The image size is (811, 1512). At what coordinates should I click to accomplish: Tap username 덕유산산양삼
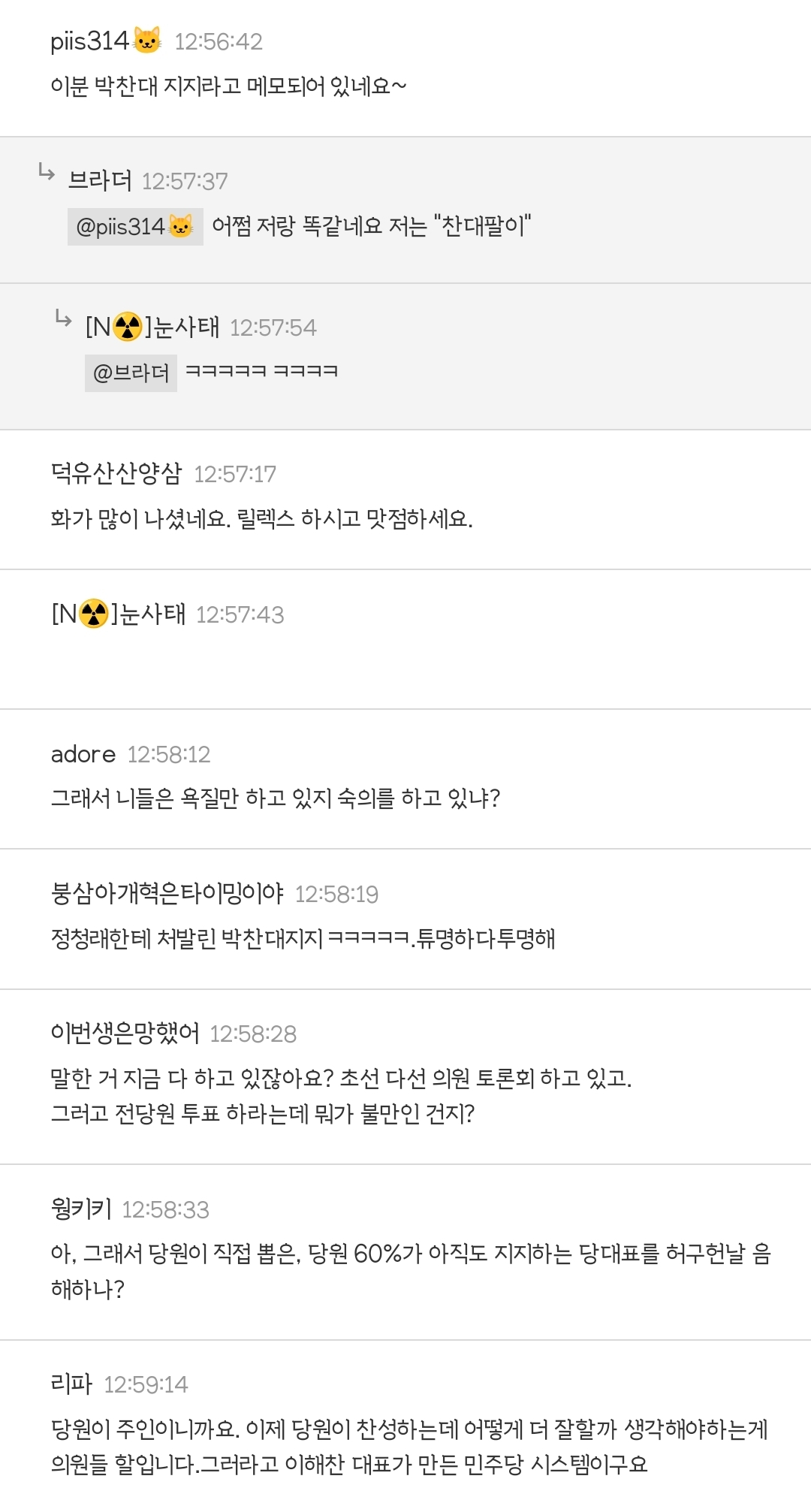[116, 473]
